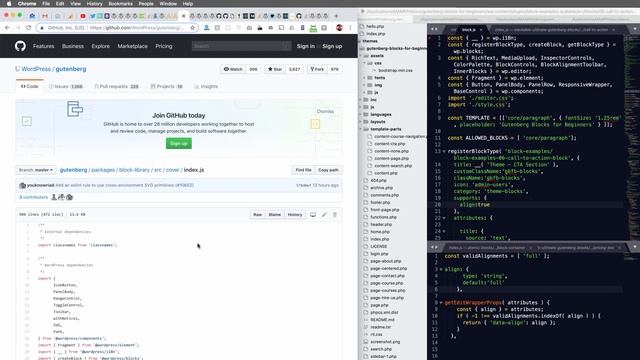640x360 pixels.
Task: Fold the registerBlockType code at line 13
Action: click(444, 151)
